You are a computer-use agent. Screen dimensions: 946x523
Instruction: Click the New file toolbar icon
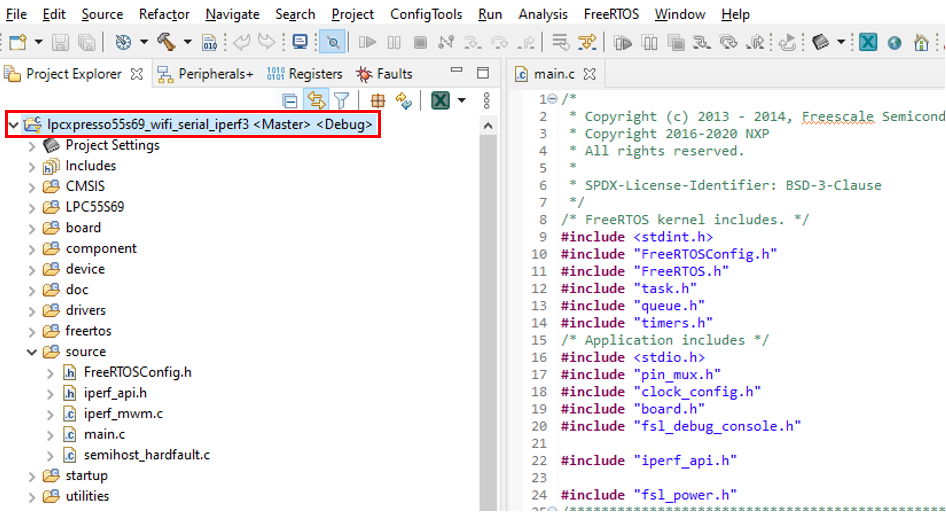click(x=18, y=42)
